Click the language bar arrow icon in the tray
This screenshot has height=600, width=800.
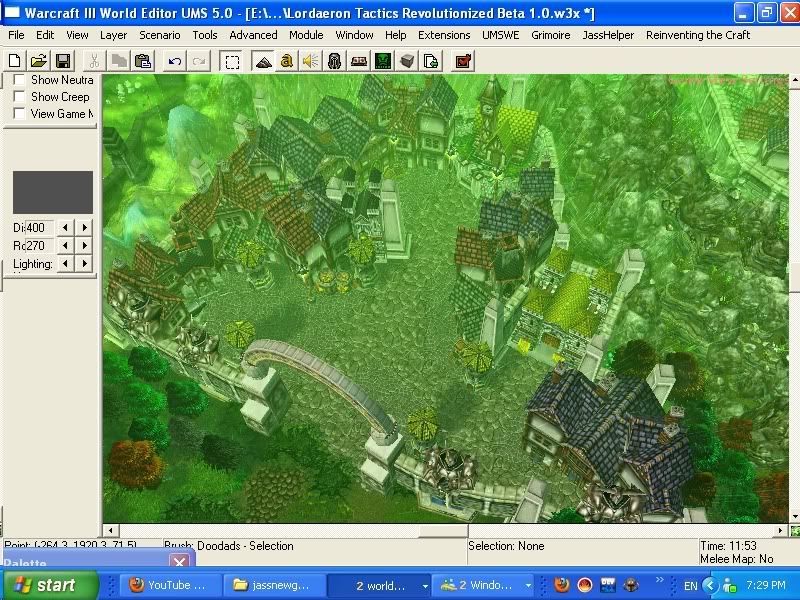[x=711, y=585]
